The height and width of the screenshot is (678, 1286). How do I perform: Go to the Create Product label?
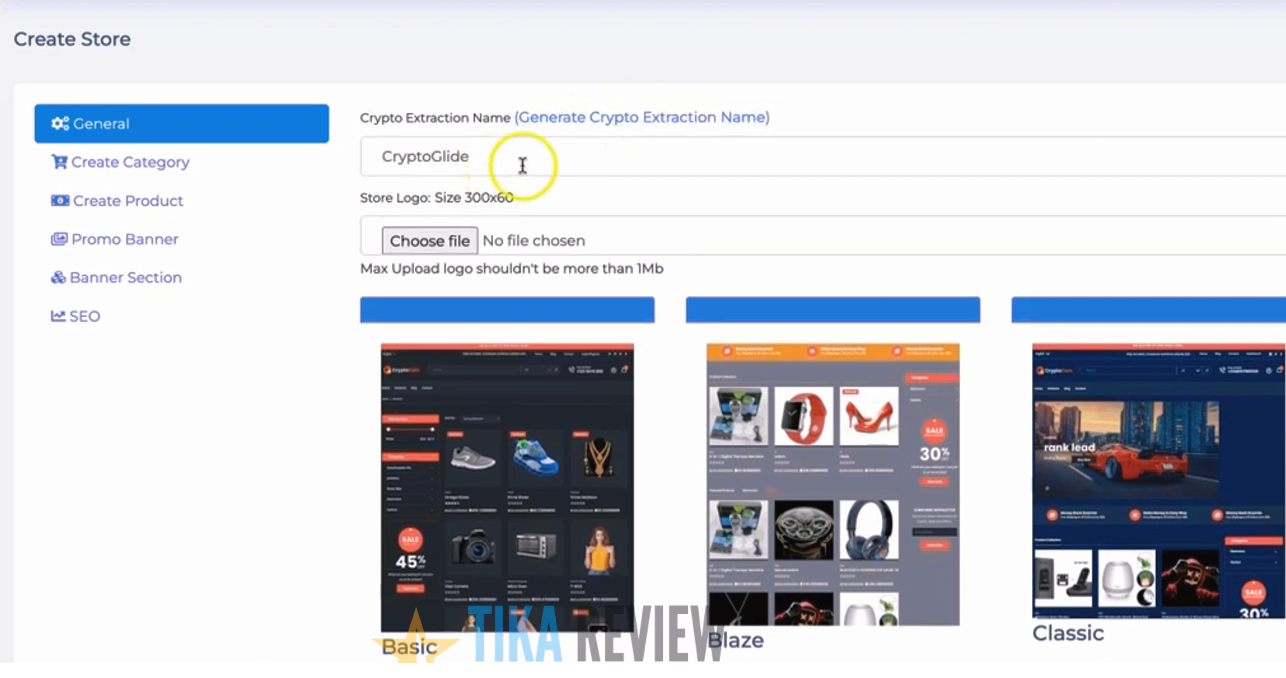[128, 201]
